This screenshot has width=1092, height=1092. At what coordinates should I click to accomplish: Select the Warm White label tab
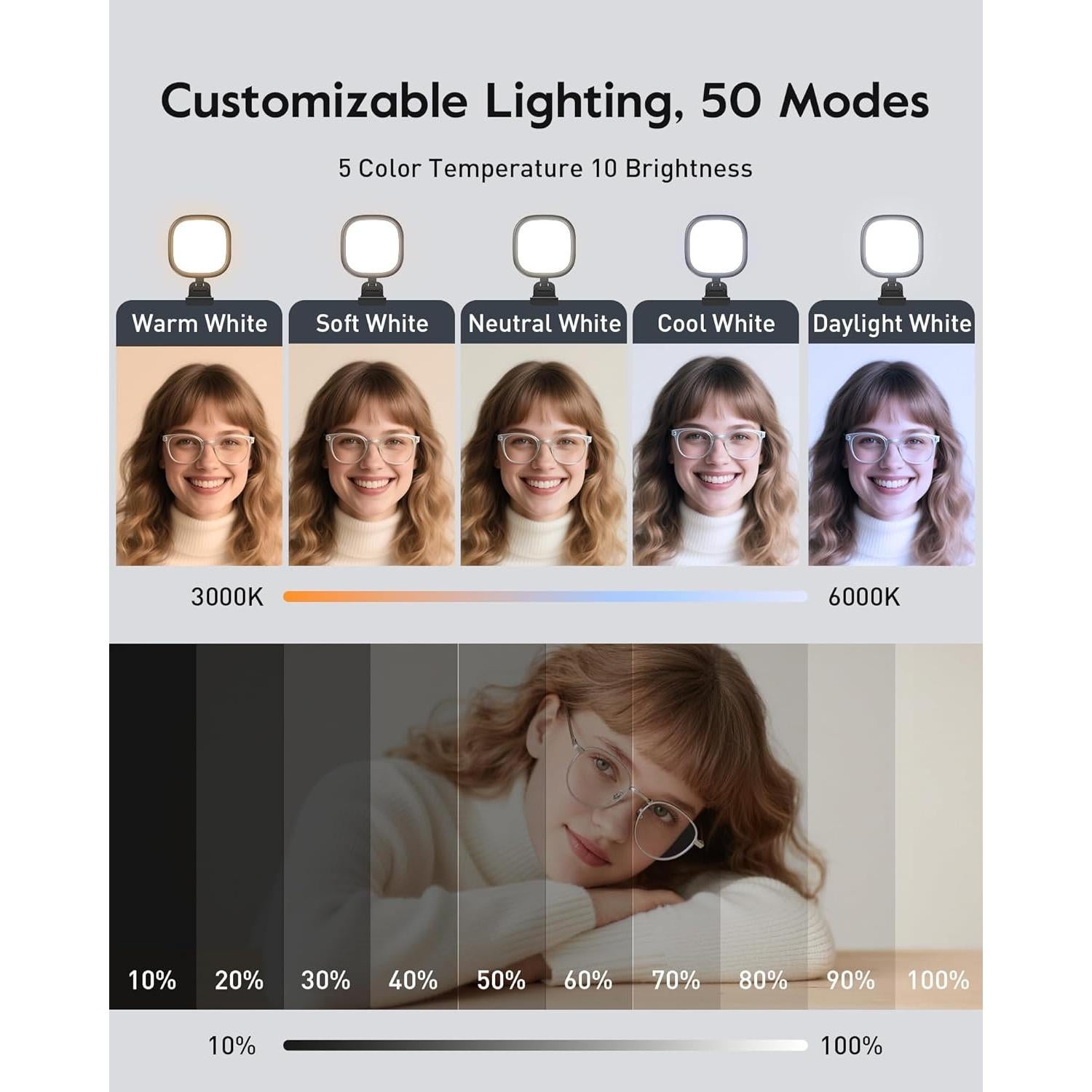click(199, 323)
